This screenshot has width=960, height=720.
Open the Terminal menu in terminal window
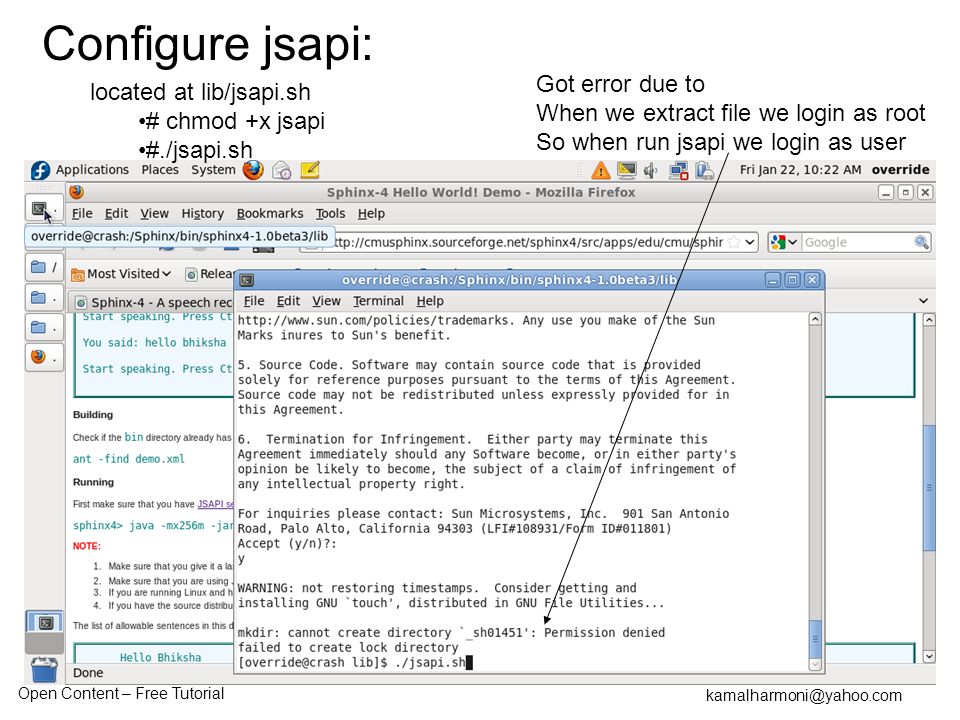(378, 301)
